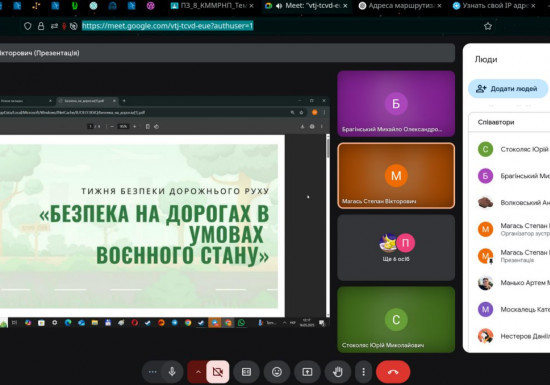Mute microphone in Meet control bar
The image size is (550, 385).
[x=172, y=372]
